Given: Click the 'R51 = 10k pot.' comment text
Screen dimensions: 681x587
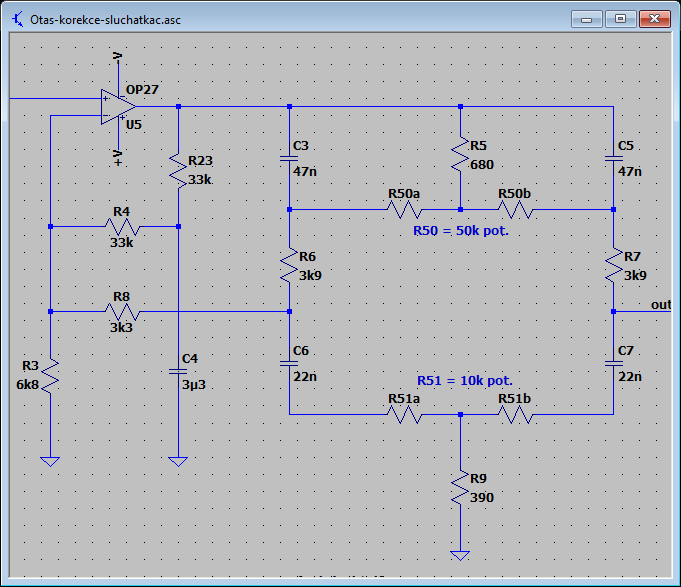Looking at the screenshot, I should point(465,381).
